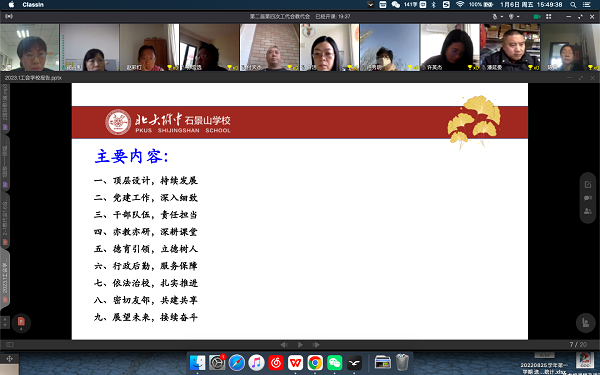This screenshot has height=375, width=600.
Task: Toggle the green camera on/off
Action: click(x=537, y=16)
